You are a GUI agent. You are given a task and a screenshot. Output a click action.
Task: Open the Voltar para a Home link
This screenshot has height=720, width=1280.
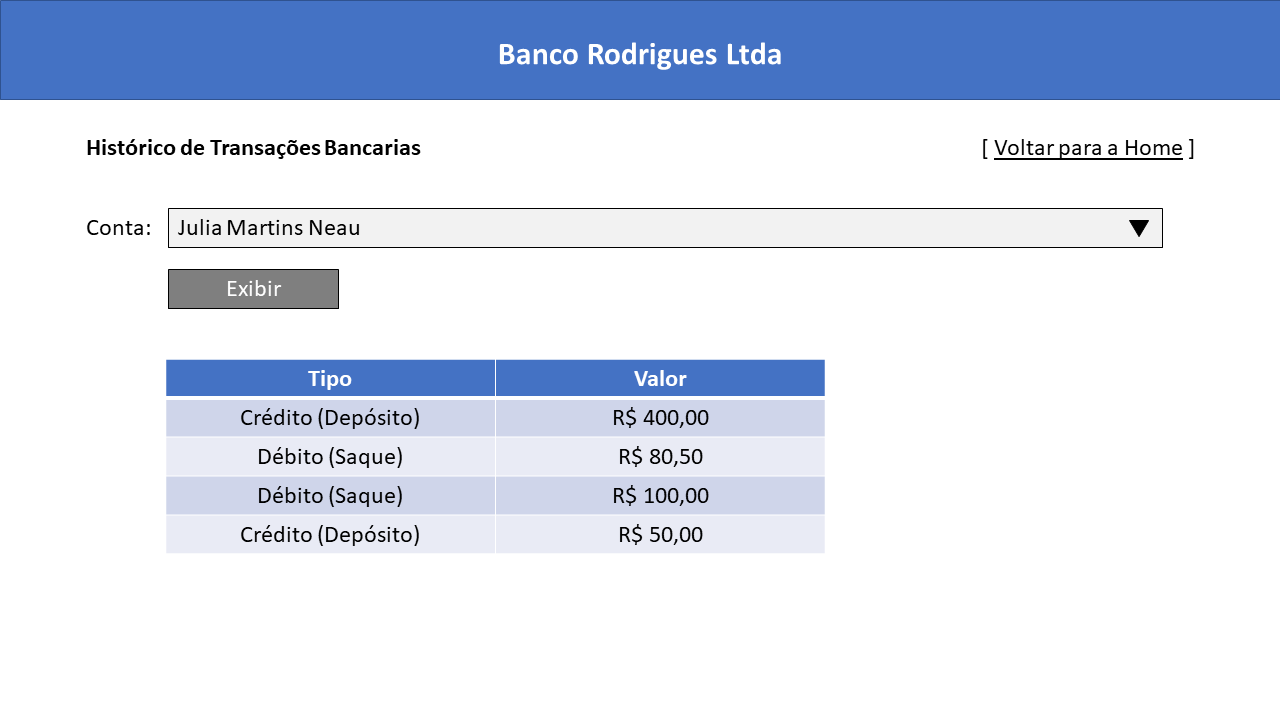(x=1088, y=148)
